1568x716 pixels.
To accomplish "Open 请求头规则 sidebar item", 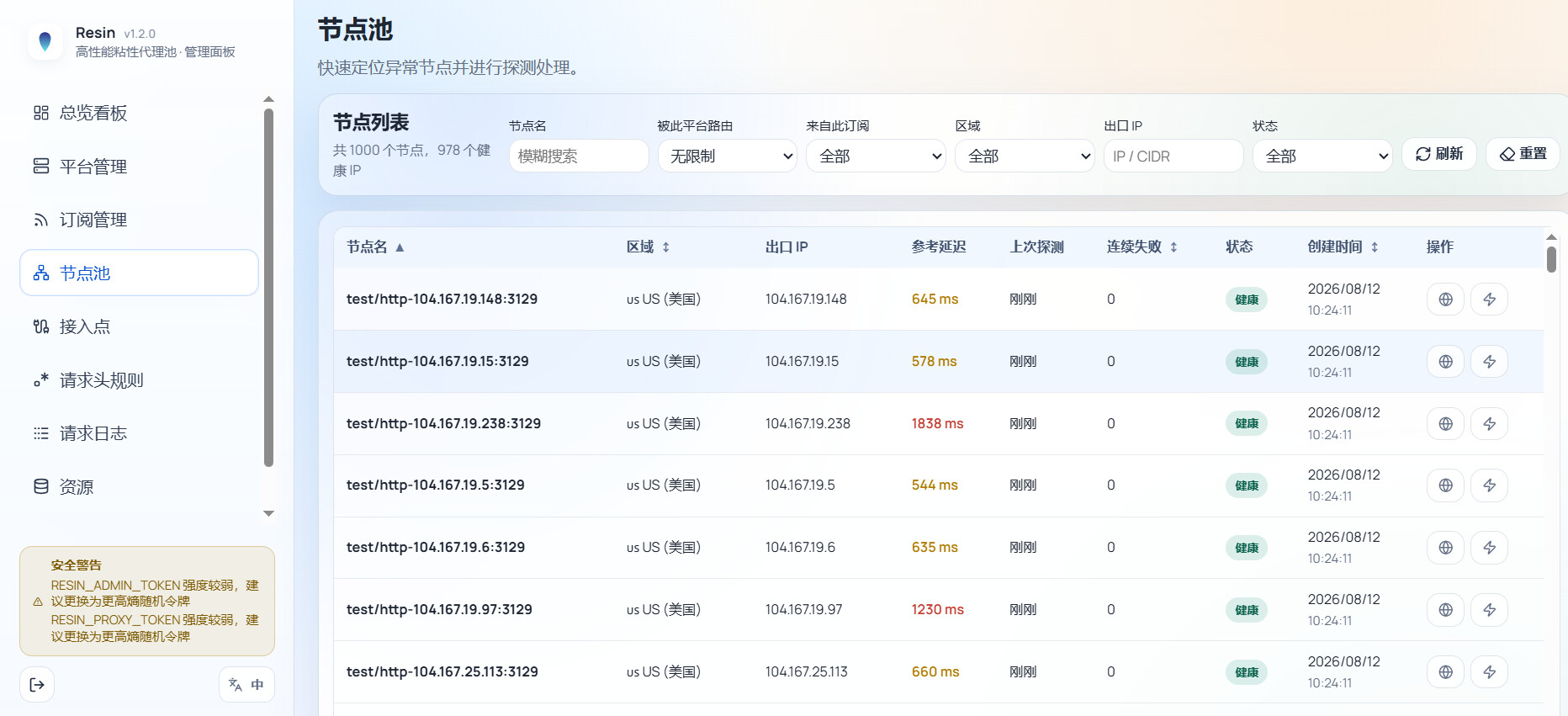I will [139, 379].
